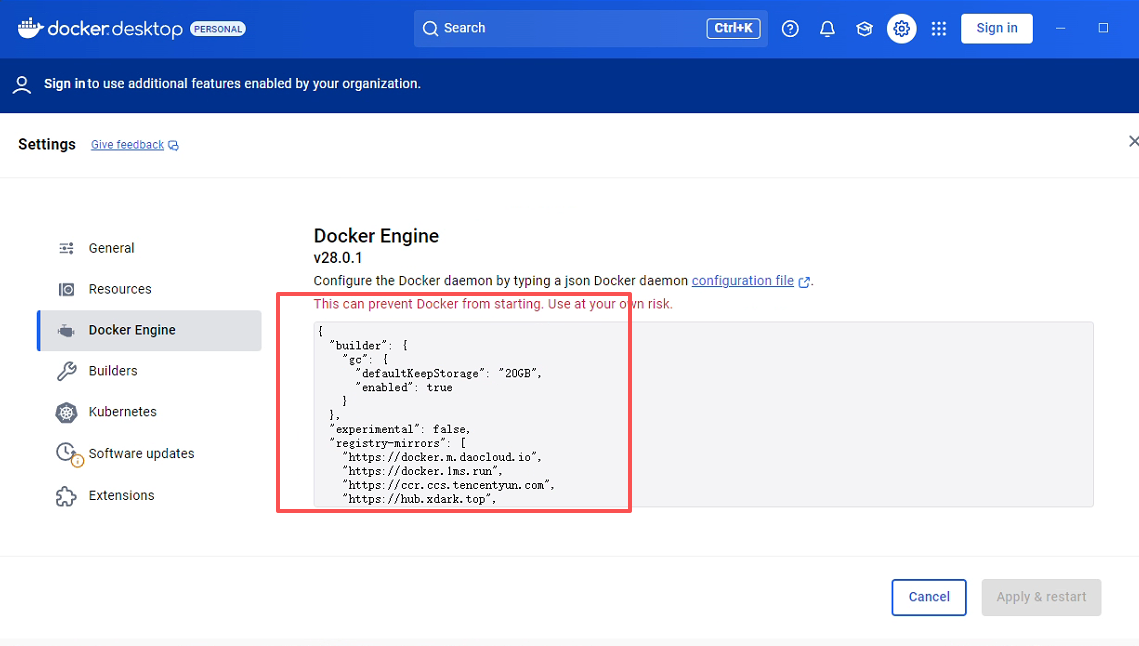Click the feedback icon next to Give feedback
Viewport: 1139px width, 646px height.
[x=174, y=145]
